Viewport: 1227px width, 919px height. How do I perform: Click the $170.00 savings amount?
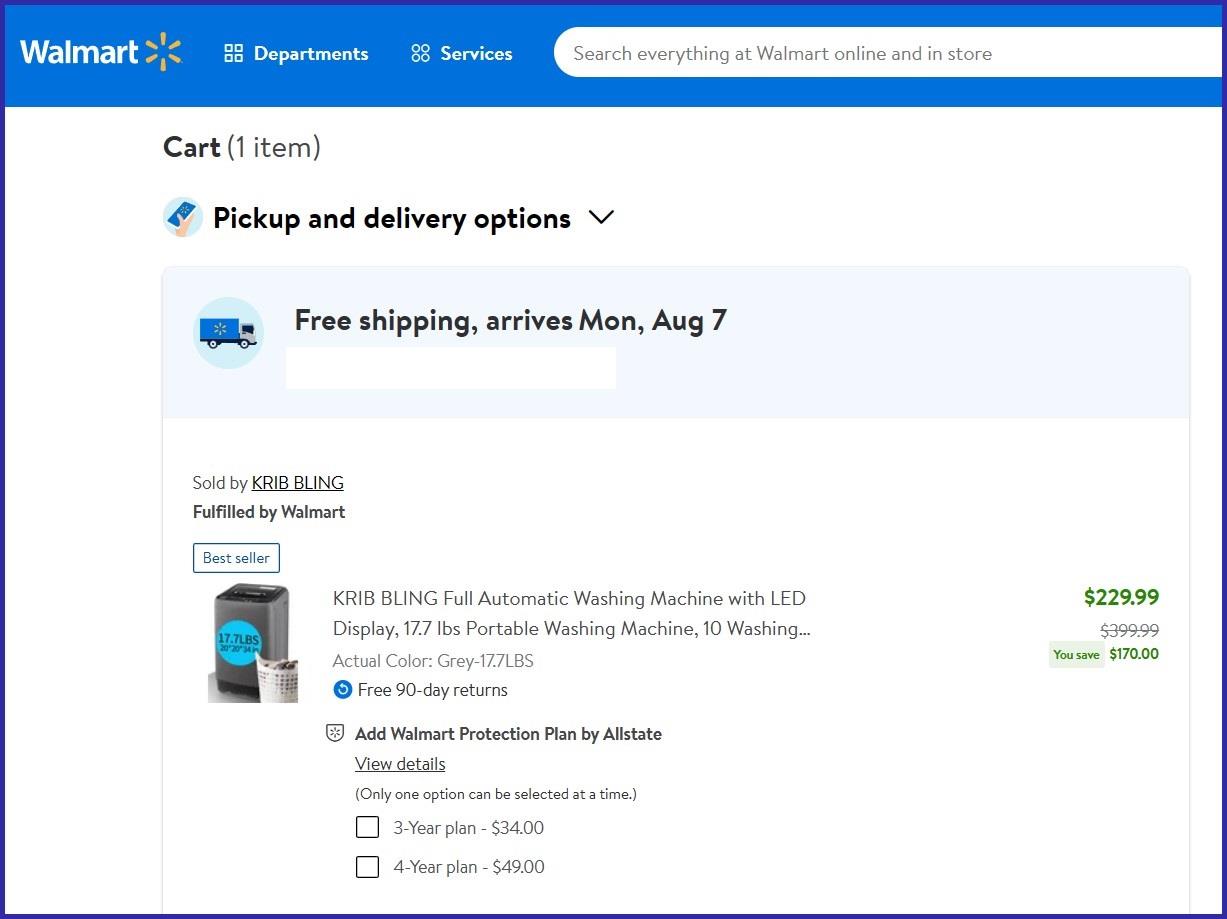coord(1134,654)
